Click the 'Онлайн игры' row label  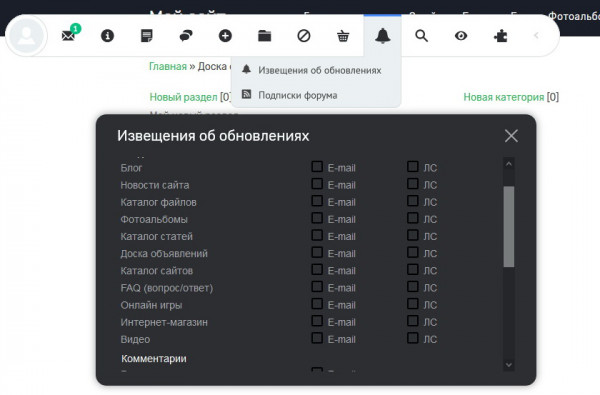(x=151, y=305)
